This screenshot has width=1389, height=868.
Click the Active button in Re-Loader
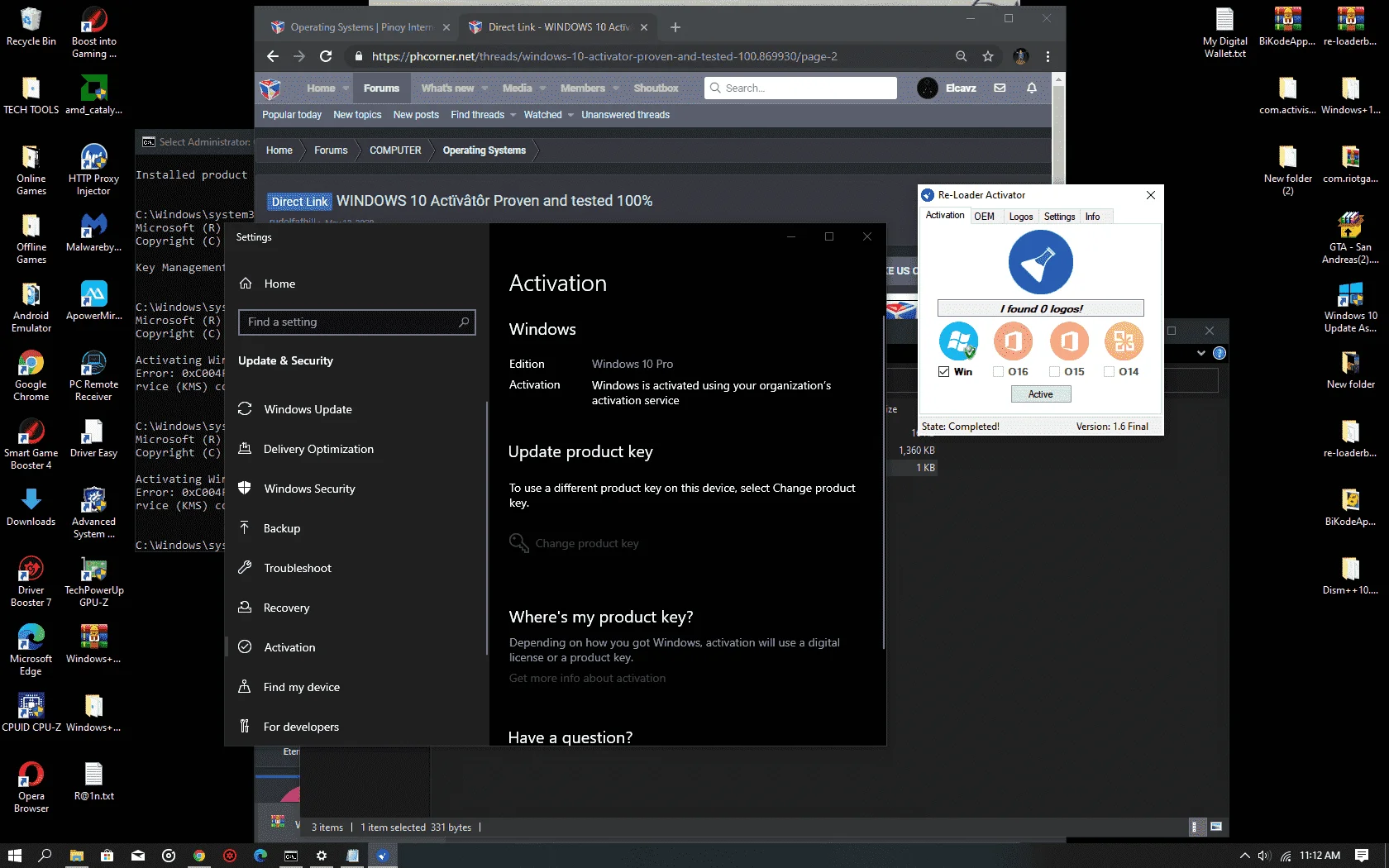[x=1040, y=394]
